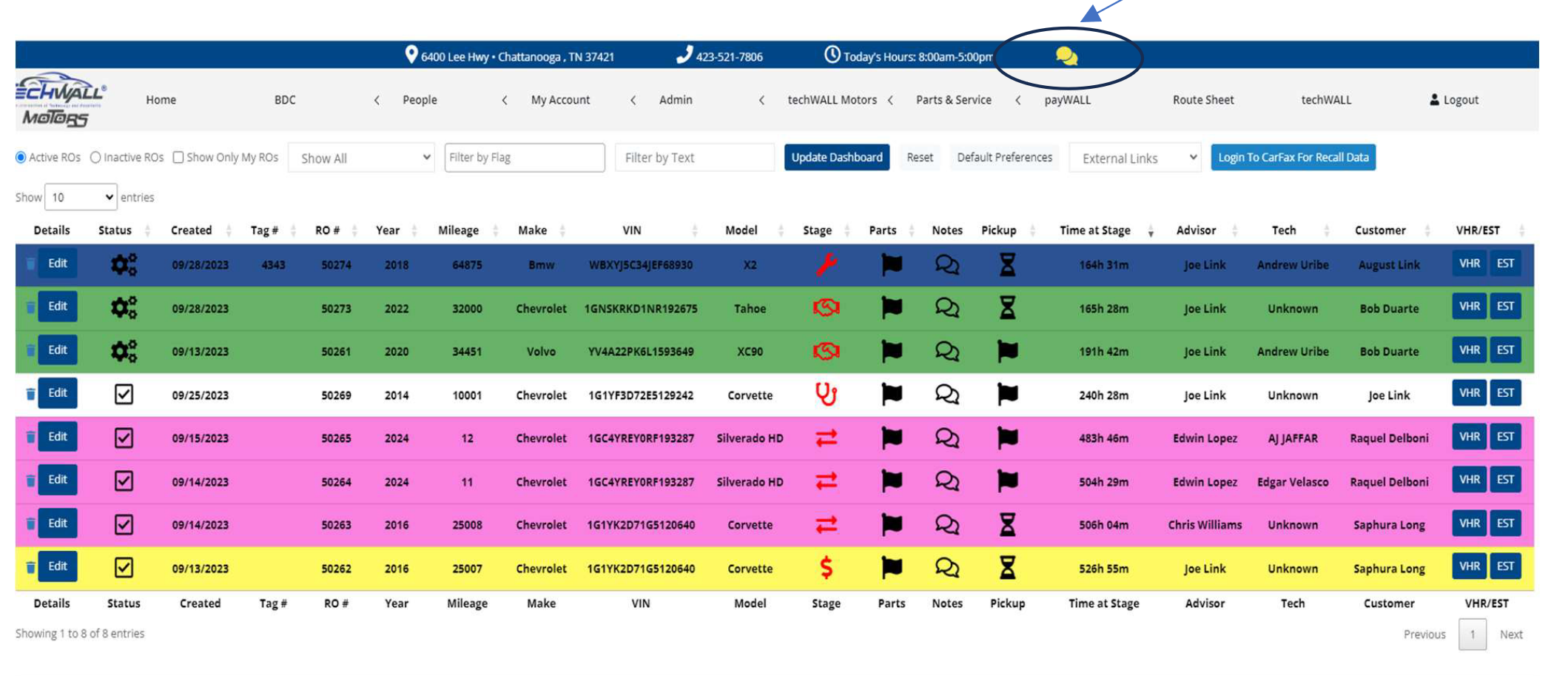Click the Filter by Text field

[x=694, y=158]
